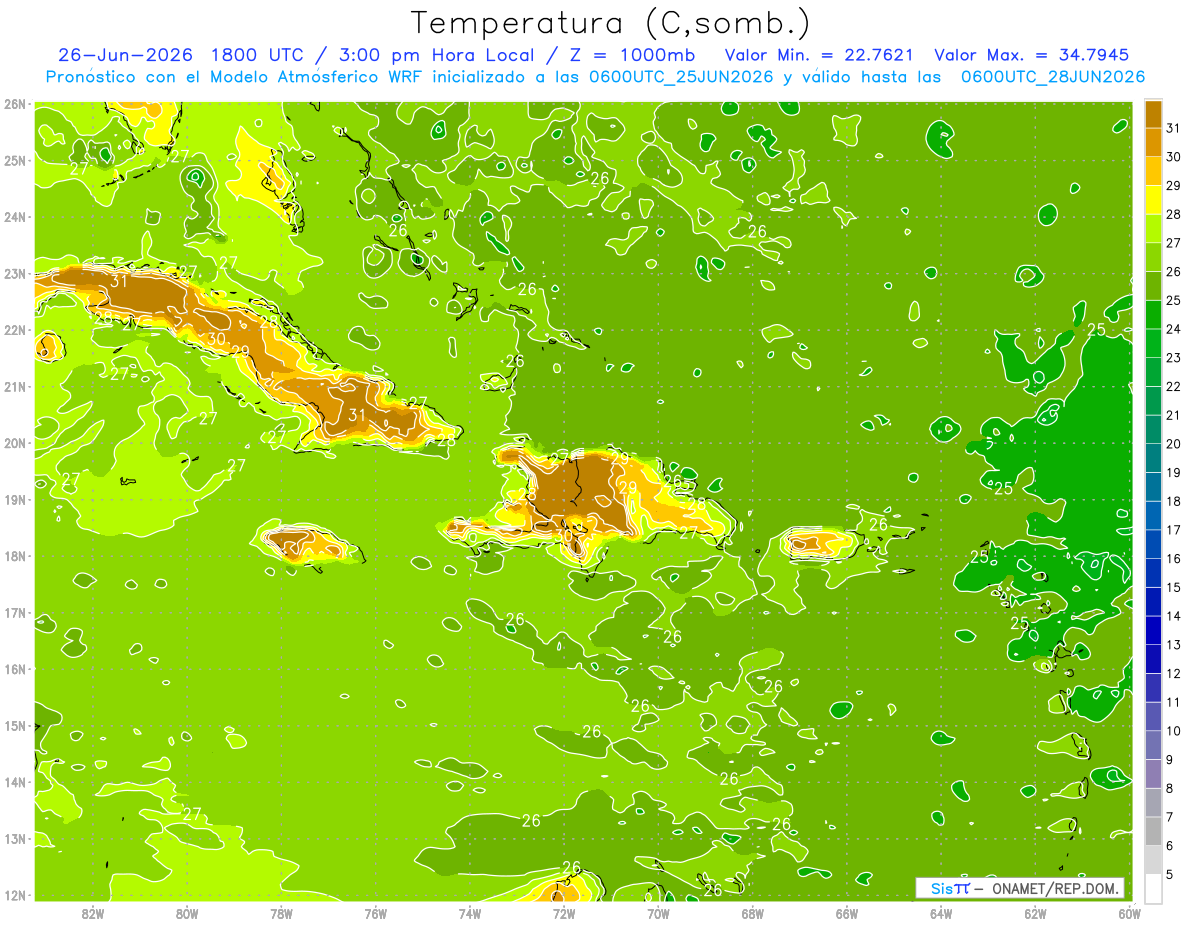Click the valid-until time '0600UTC_28JUN2026'

click(x=1052, y=76)
